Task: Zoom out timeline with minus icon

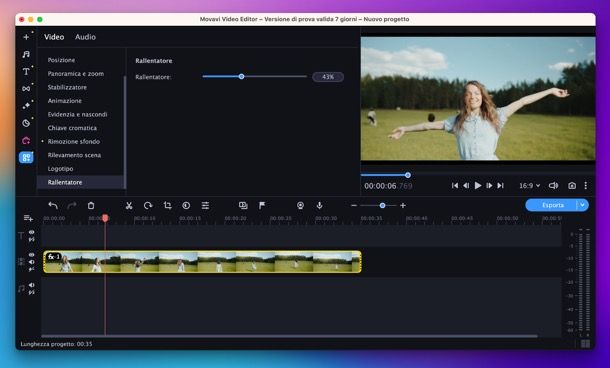Action: tap(354, 205)
